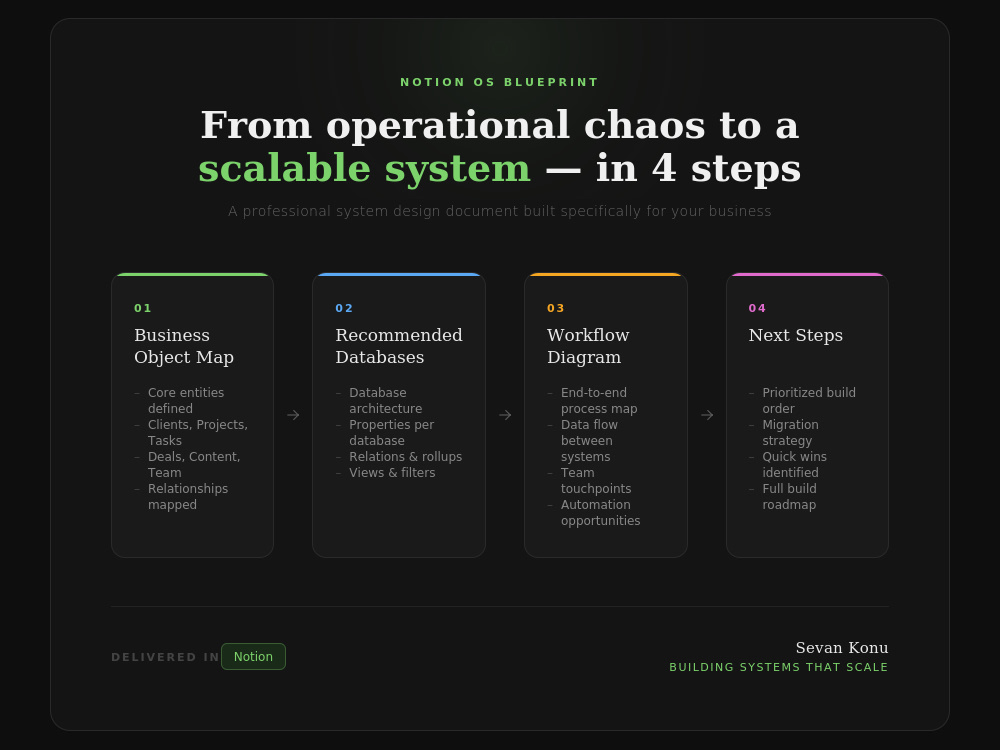Viewport: 1000px width, 750px height.
Task: Click the DELIVERED IN label
Action: pos(166,657)
